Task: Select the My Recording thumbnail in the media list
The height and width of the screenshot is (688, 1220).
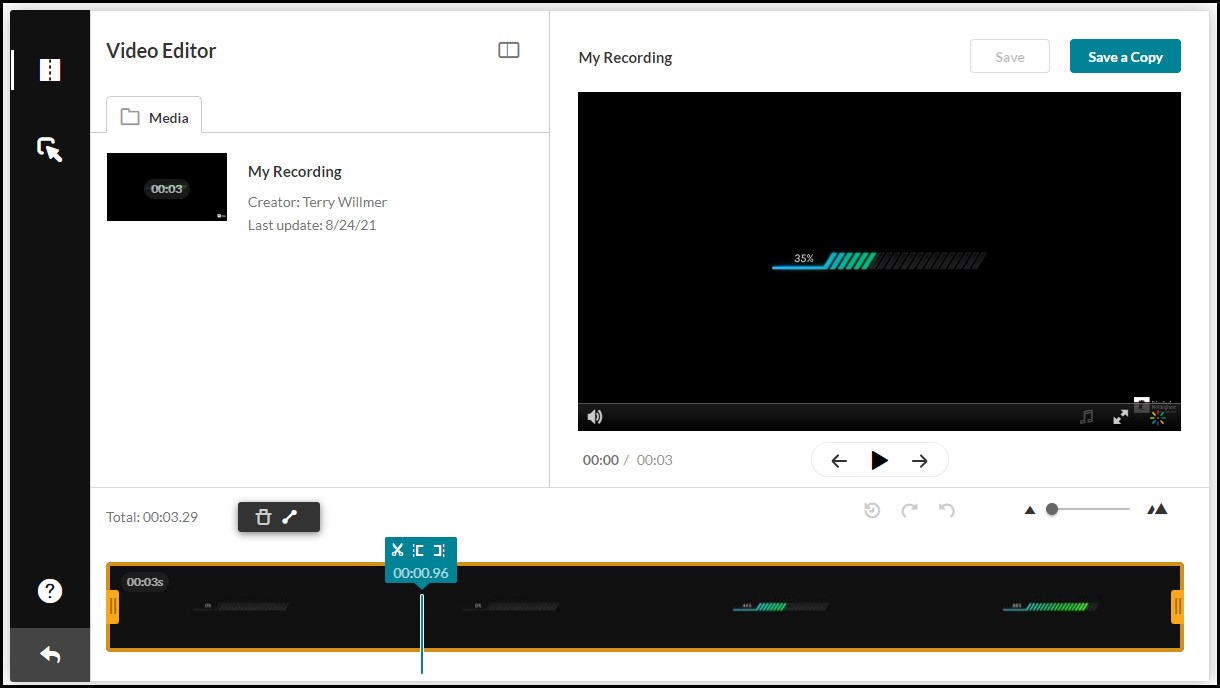Action: (166, 187)
